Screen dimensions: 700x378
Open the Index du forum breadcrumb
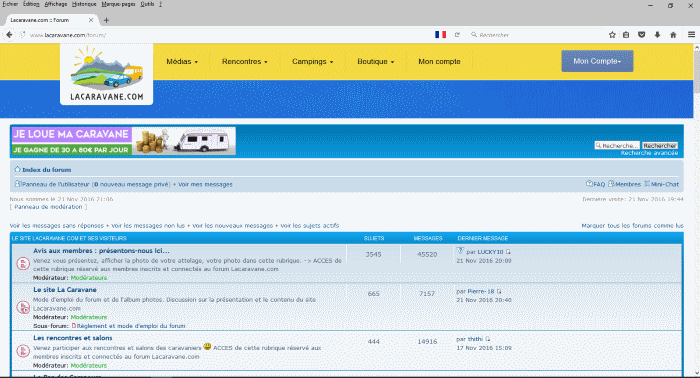coord(46,170)
